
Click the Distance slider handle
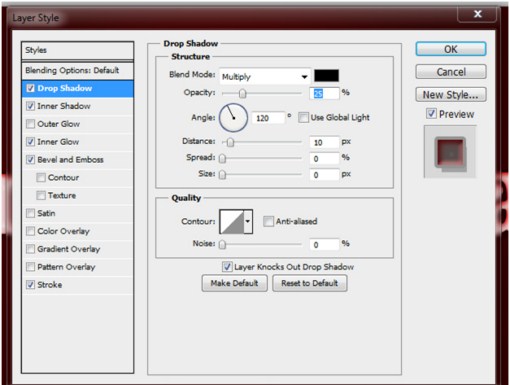230,142
